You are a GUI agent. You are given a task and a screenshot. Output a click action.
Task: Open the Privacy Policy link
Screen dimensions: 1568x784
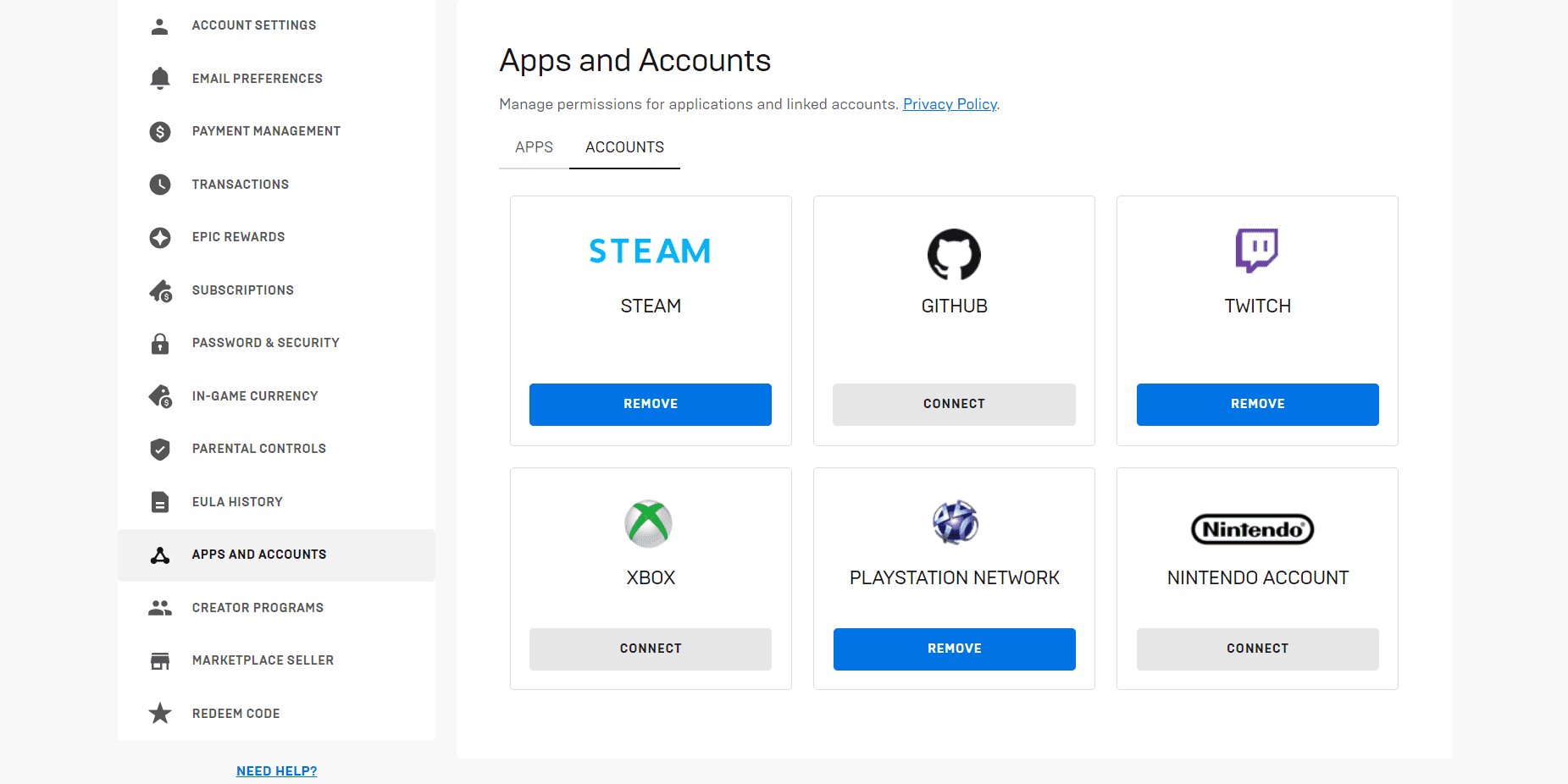[950, 103]
